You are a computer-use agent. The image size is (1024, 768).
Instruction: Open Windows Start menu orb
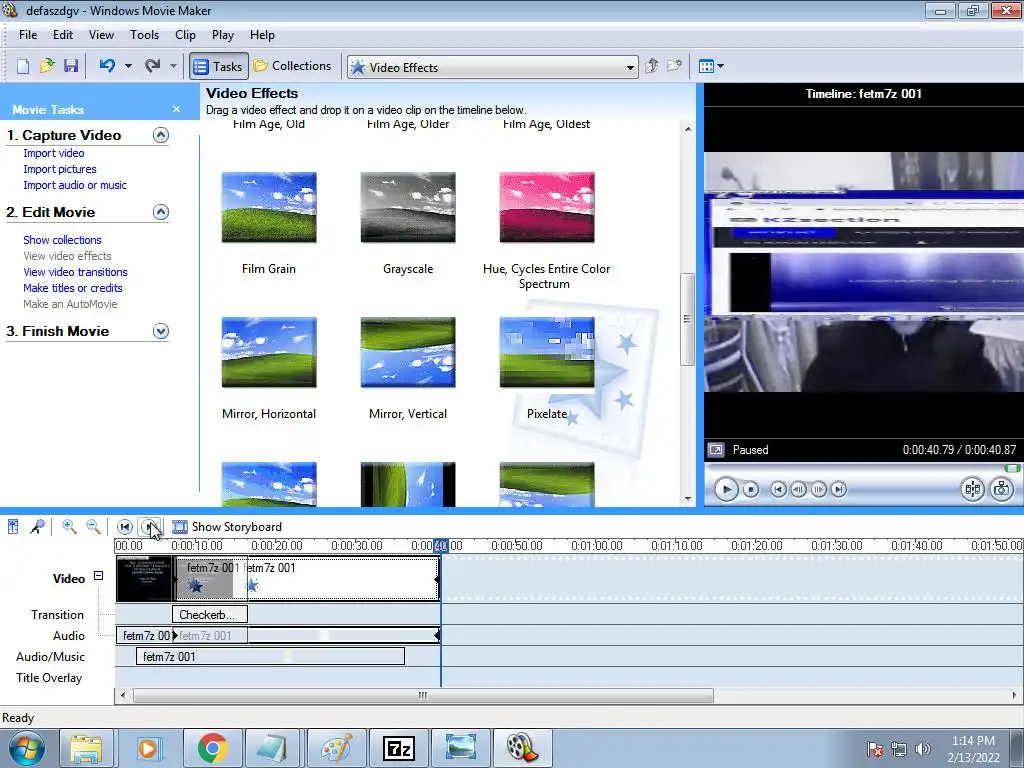(25, 748)
